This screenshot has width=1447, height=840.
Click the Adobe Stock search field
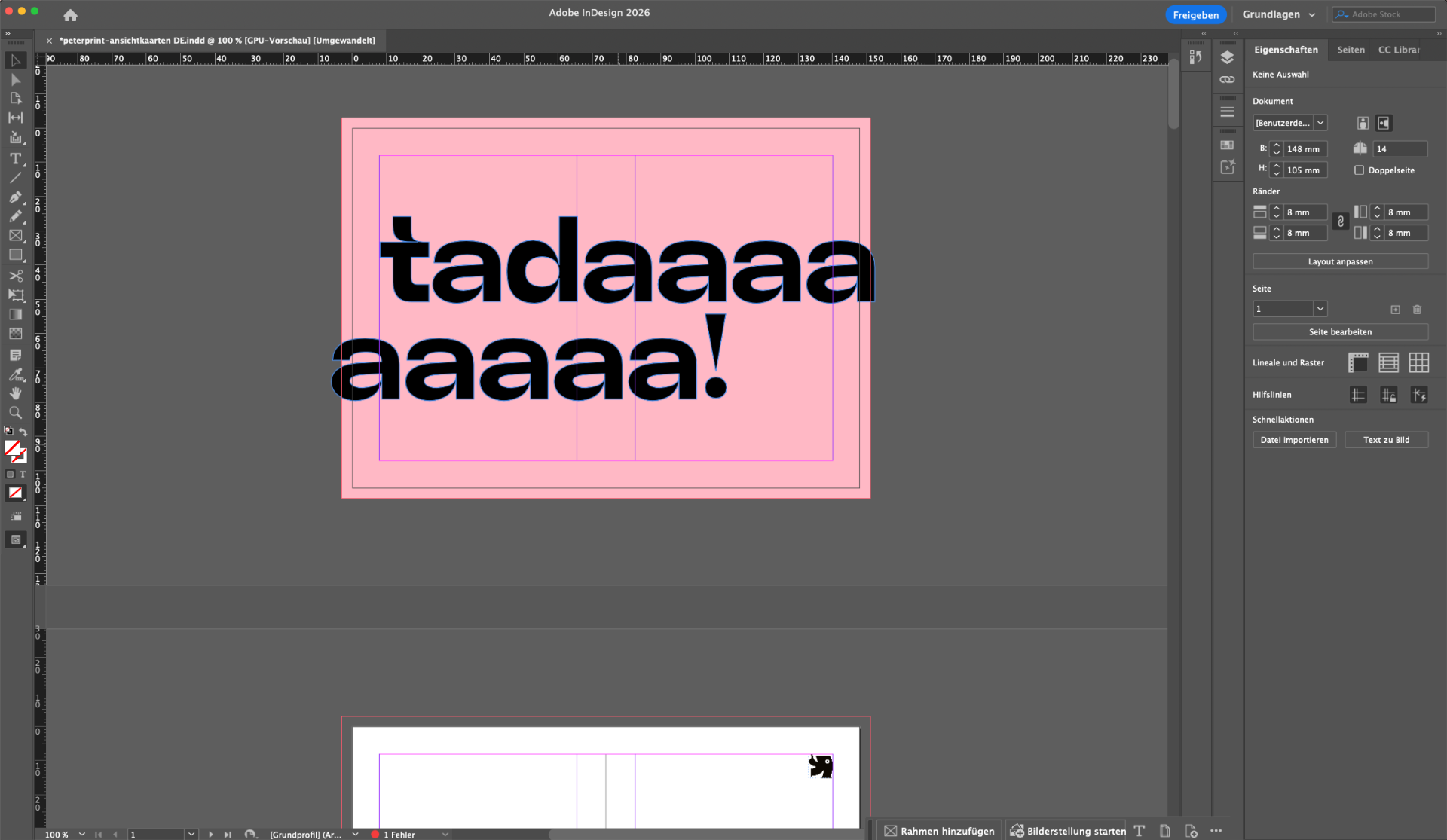tap(1384, 14)
